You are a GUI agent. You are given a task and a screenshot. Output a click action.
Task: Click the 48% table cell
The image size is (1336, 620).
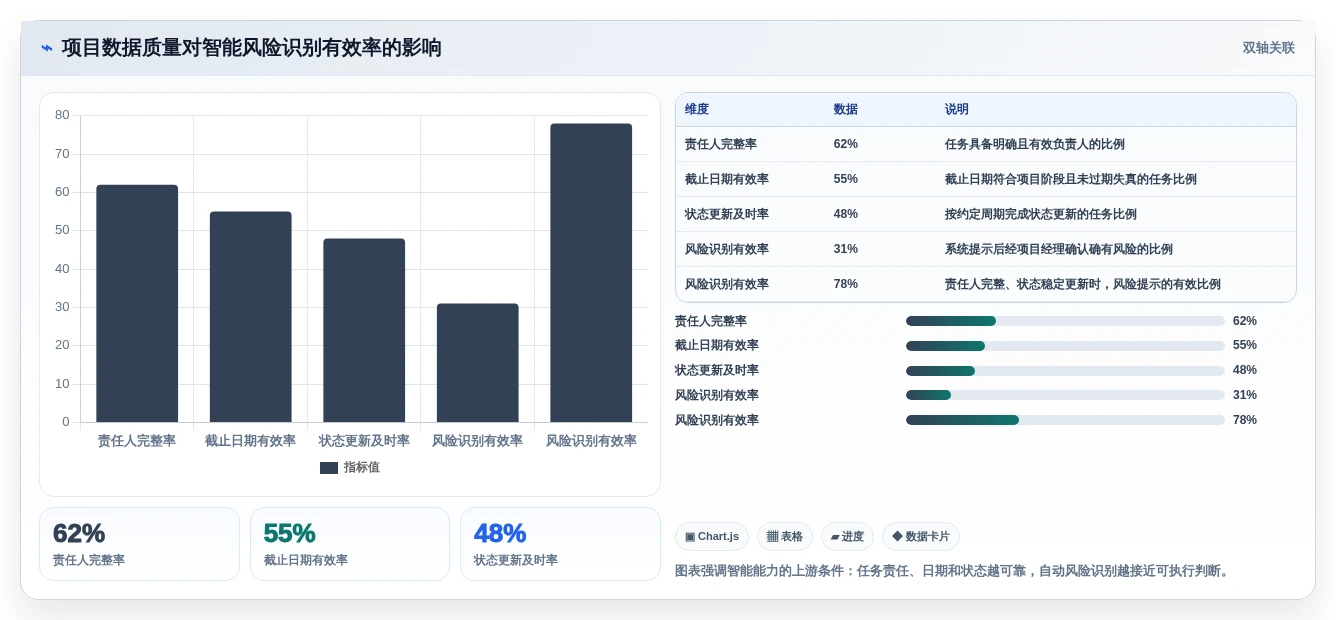tap(846, 214)
